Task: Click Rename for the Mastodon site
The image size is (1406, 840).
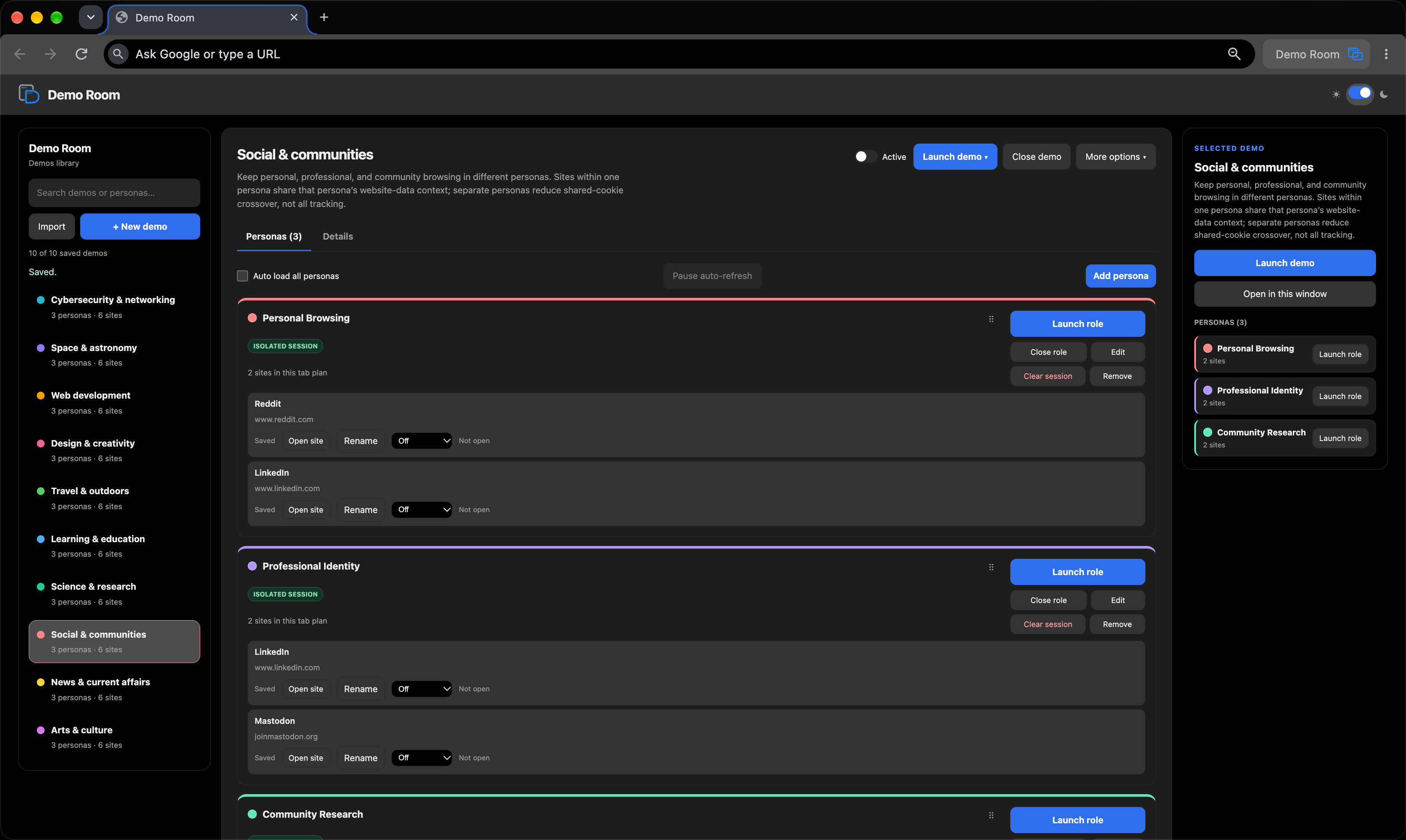Action: tap(361, 758)
